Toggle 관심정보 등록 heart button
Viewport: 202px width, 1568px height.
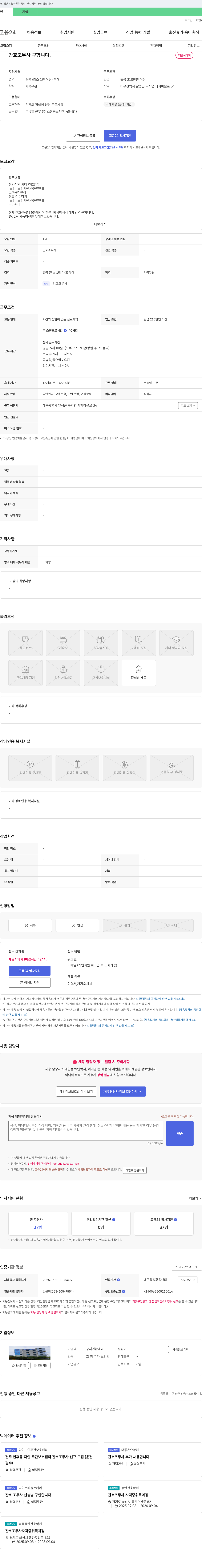pos(83,136)
